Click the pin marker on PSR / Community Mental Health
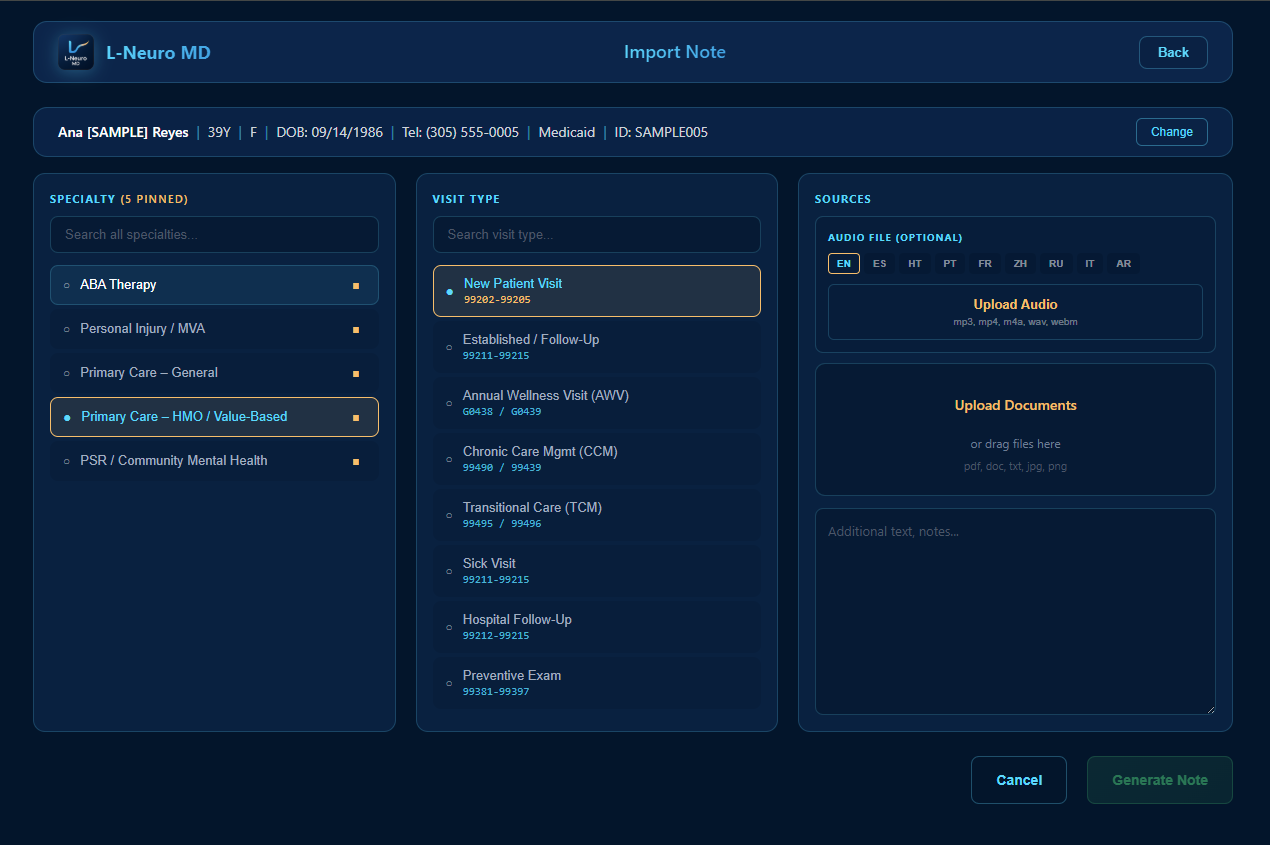1270x845 pixels. coord(356,461)
